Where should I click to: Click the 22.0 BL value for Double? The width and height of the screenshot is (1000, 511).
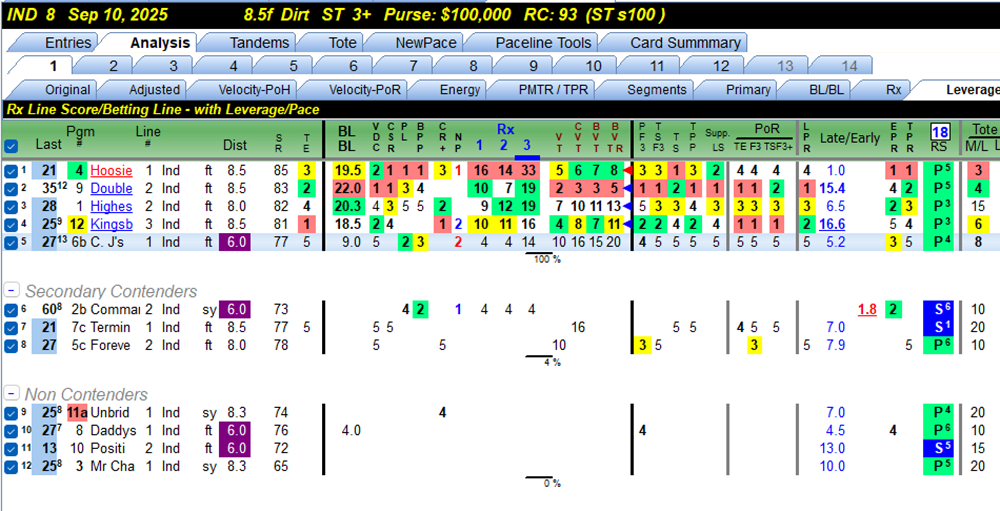[348, 188]
